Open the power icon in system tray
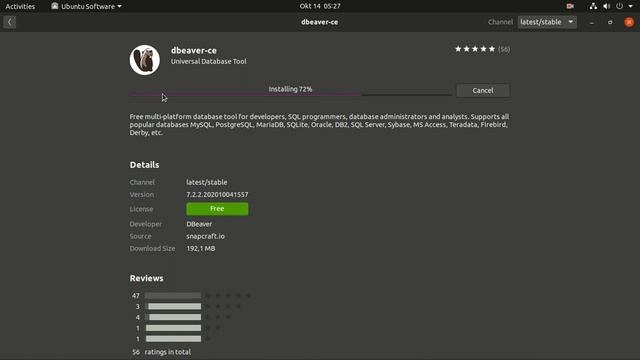The height and width of the screenshot is (360, 640). point(620,6)
